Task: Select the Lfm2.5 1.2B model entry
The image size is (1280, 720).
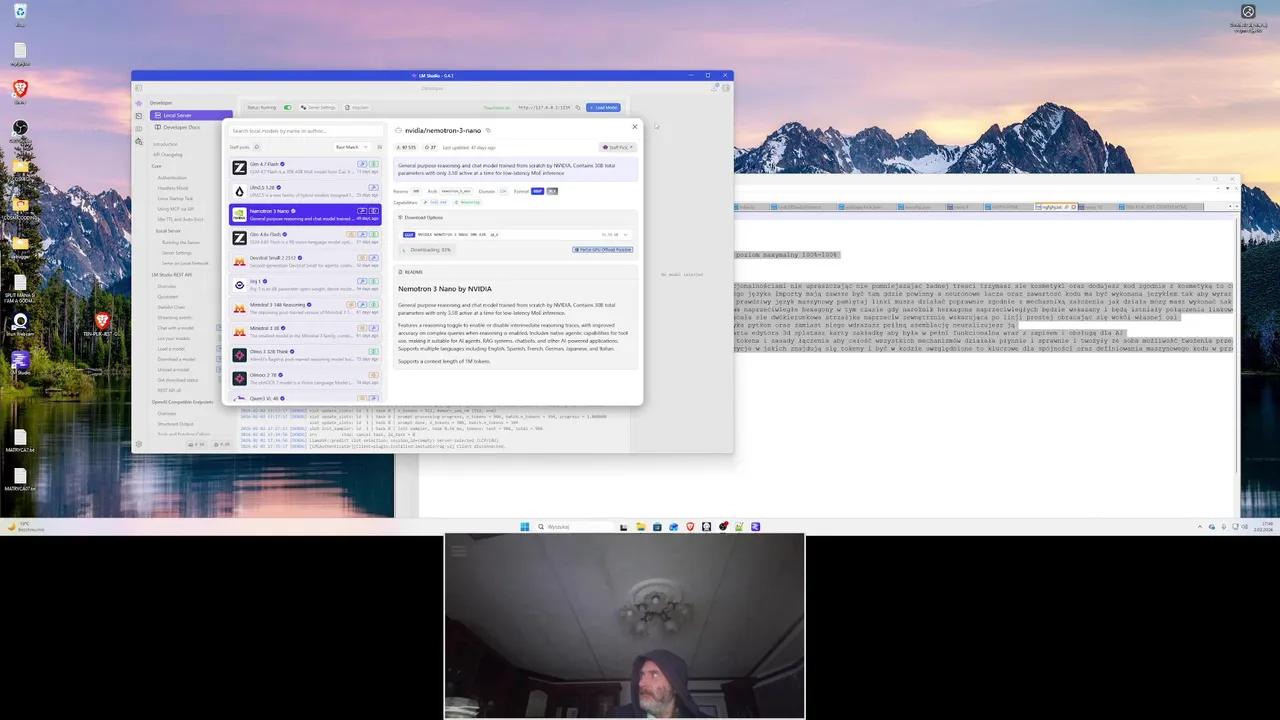Action: point(305,191)
